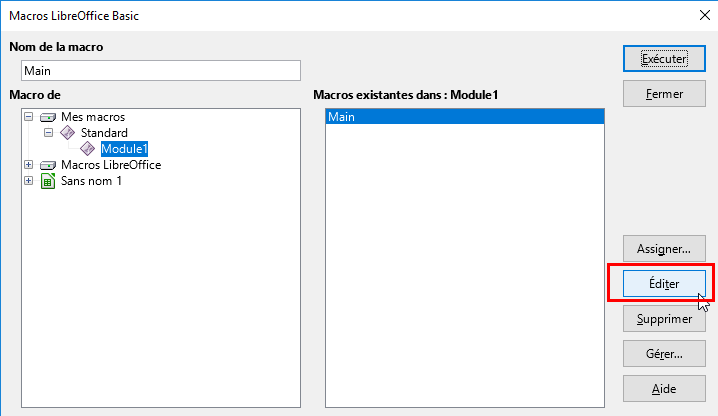Select the Mes macros label

click(x=93, y=117)
